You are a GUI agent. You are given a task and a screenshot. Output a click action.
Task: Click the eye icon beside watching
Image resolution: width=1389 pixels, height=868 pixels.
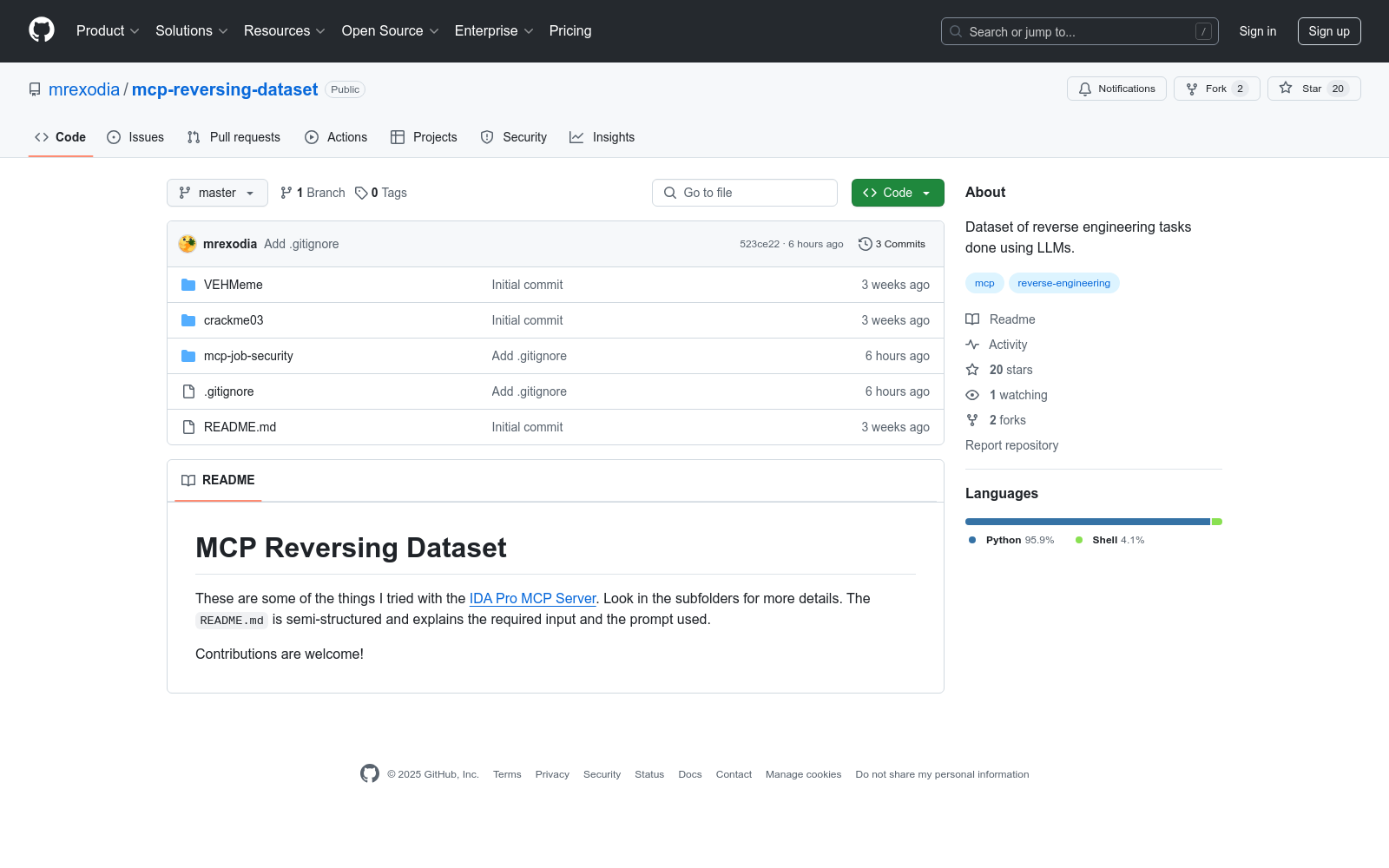[972, 395]
